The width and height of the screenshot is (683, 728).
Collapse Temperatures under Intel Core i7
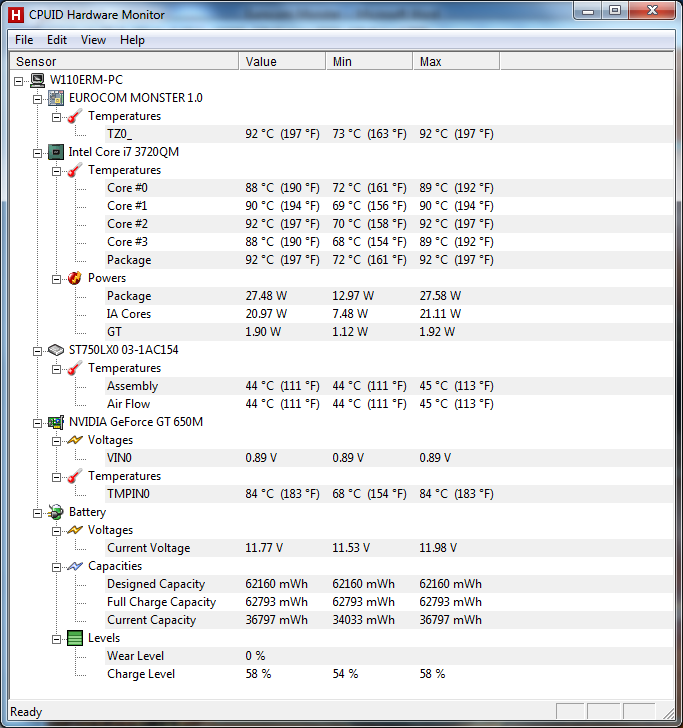[x=56, y=172]
